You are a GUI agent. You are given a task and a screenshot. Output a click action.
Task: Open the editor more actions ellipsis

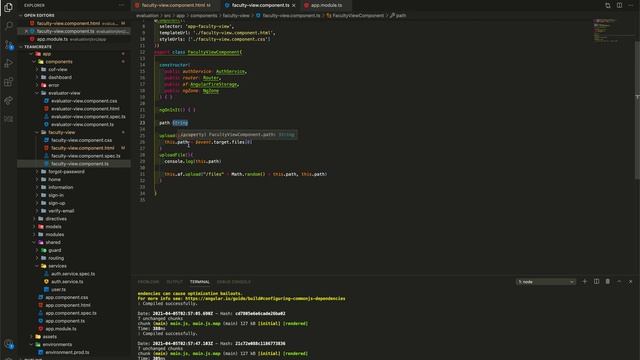tap(631, 5)
